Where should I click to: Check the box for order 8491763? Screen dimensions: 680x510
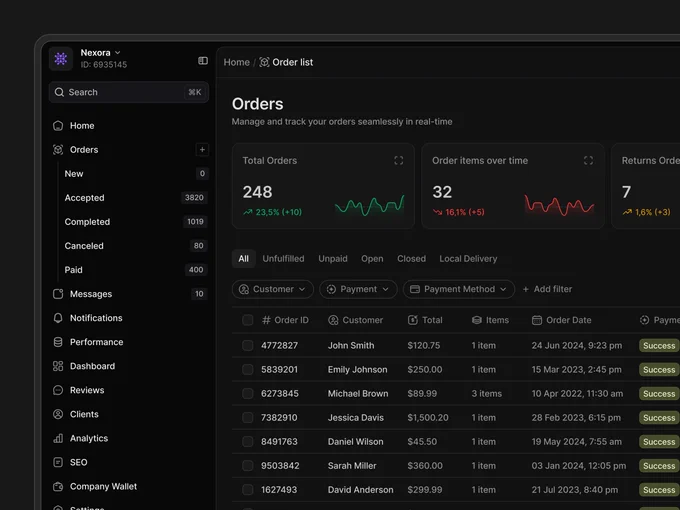point(248,442)
